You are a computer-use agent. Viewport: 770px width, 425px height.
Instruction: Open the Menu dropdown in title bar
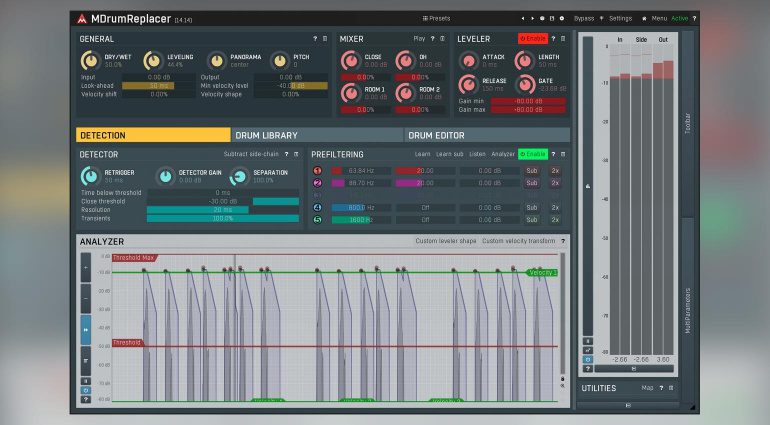coord(658,18)
